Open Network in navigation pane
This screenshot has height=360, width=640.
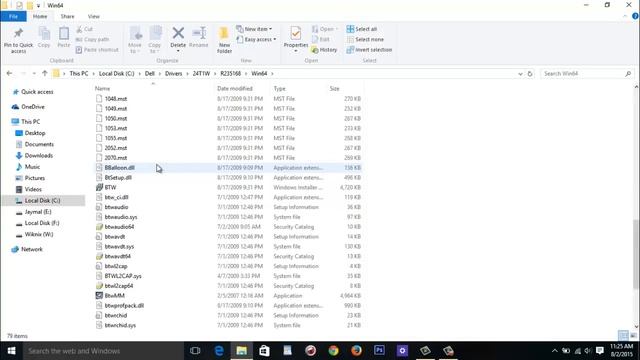[x=31, y=249]
